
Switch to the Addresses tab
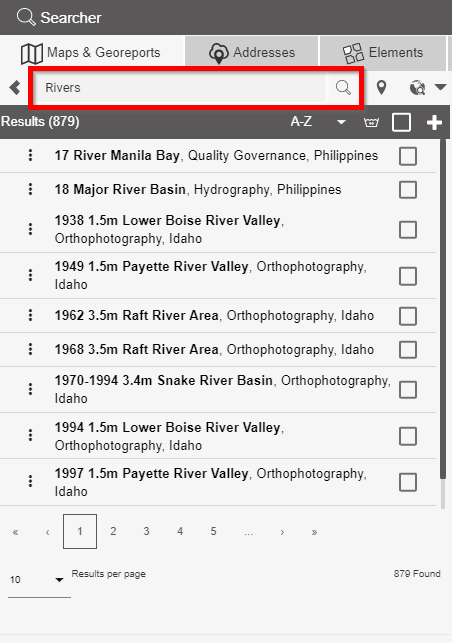pos(252,52)
